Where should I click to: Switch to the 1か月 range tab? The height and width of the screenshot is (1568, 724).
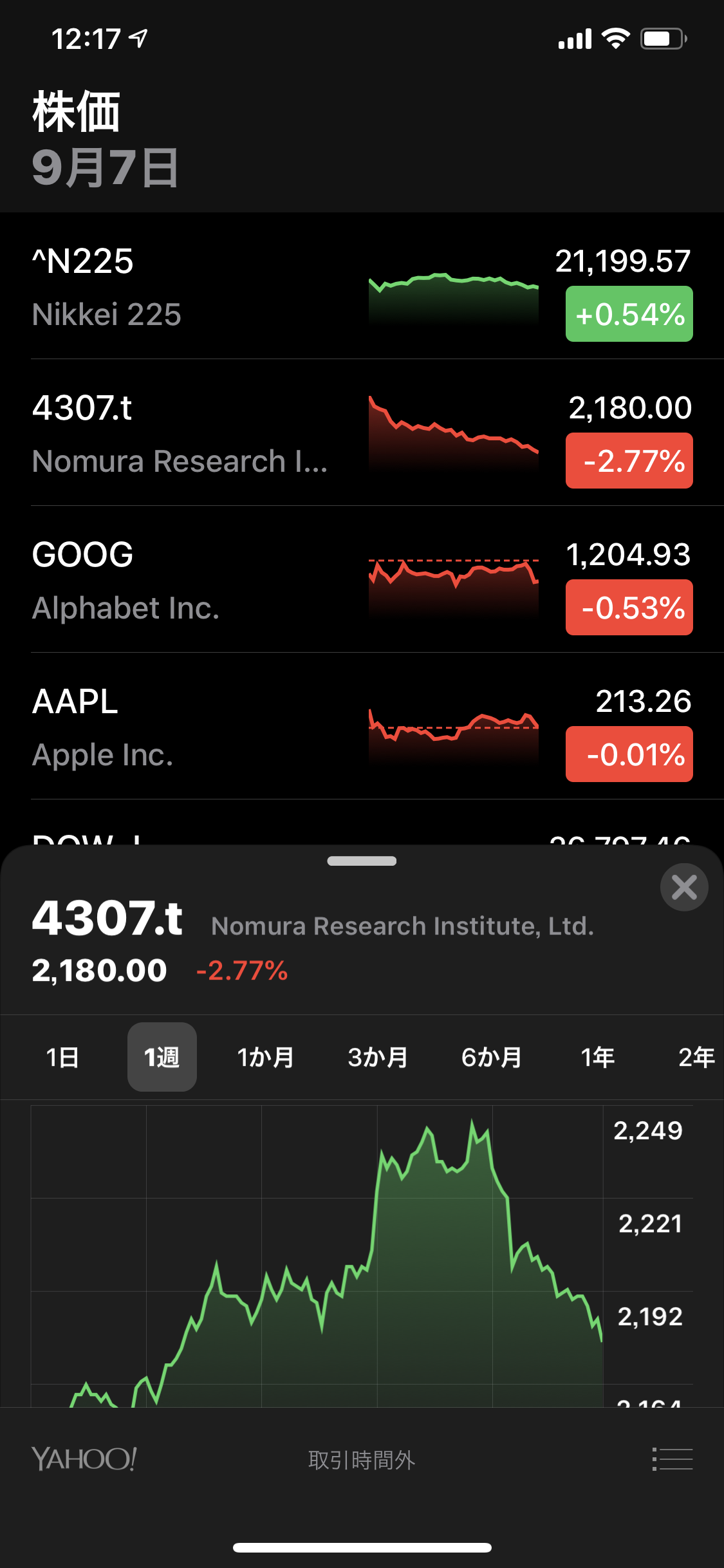265,1057
